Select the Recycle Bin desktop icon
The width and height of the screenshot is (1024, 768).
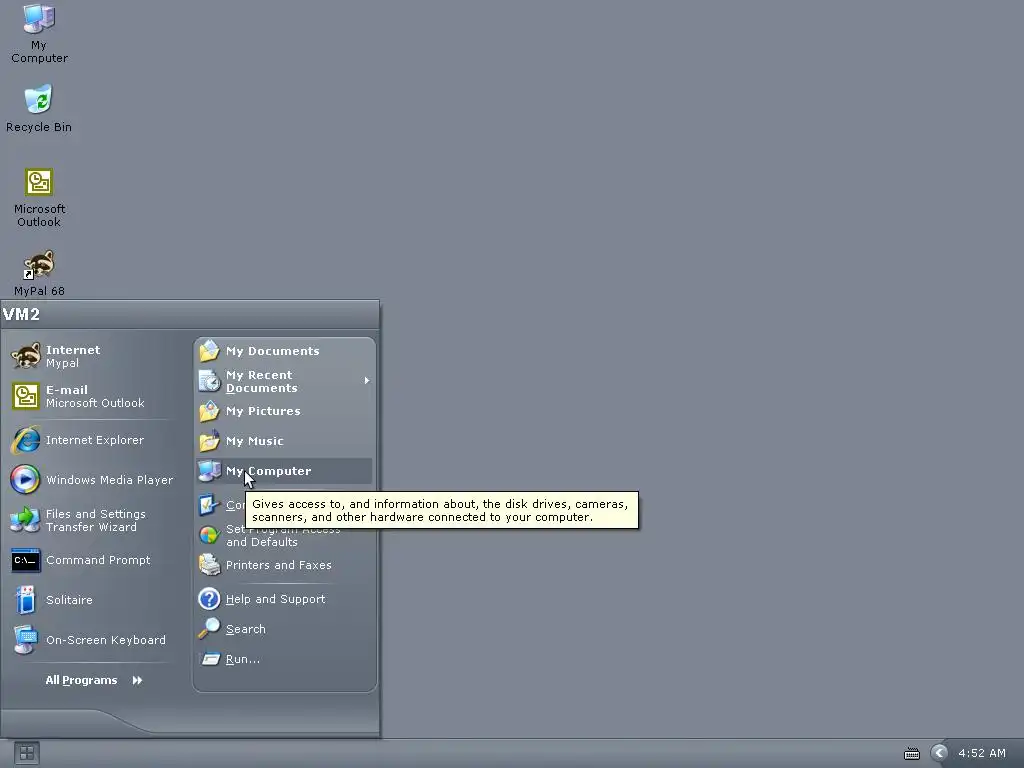[x=39, y=108]
